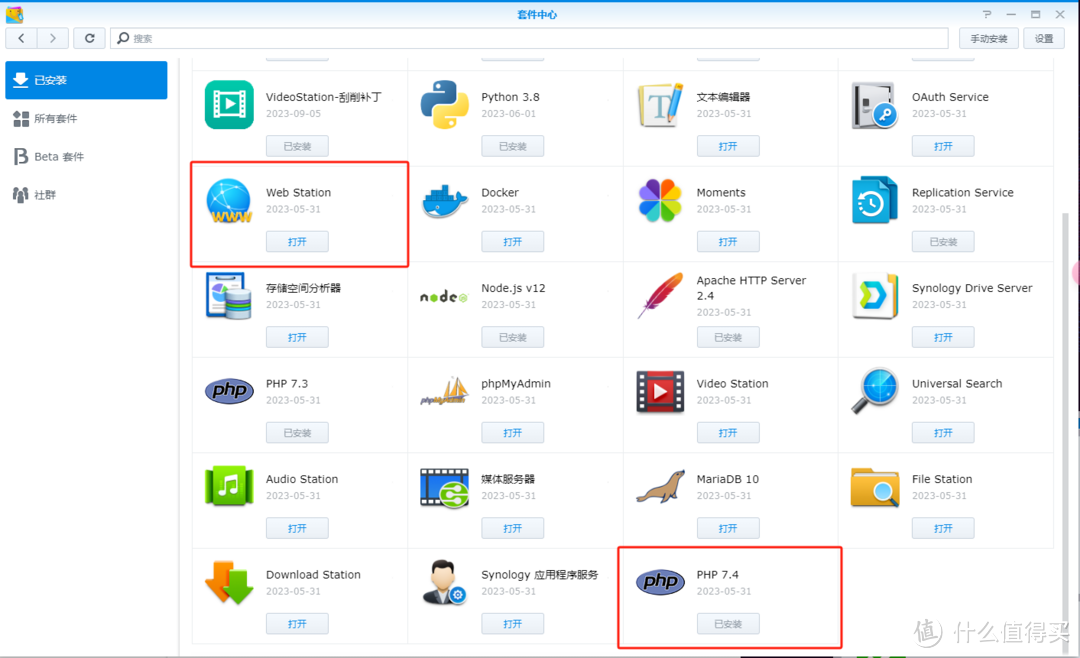Click the Installed button under Replication Service
1080x658 pixels.
pyautogui.click(x=943, y=242)
